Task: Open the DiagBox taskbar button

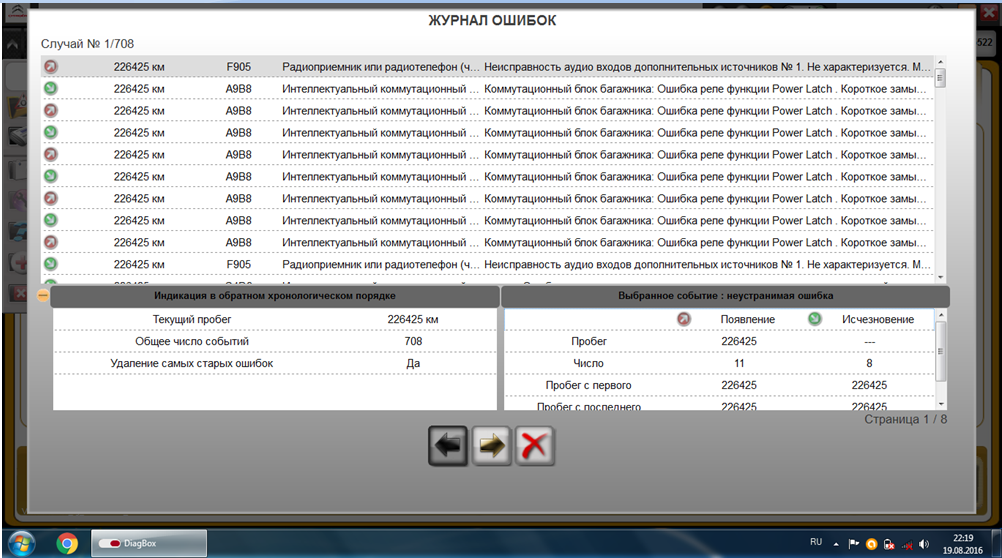Action: (150, 543)
